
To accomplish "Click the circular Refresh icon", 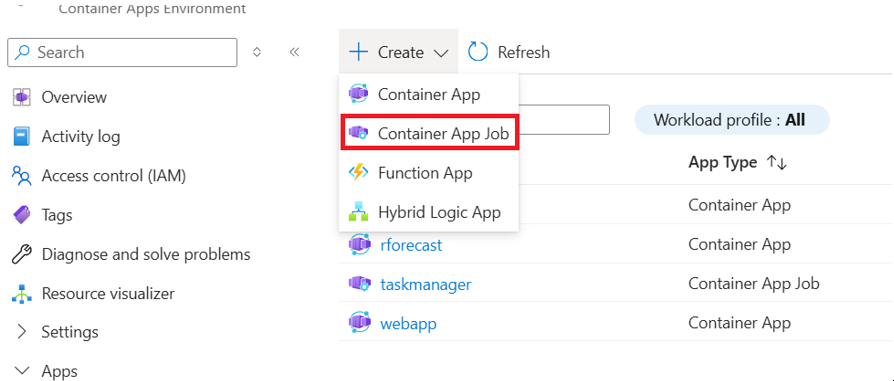I will [x=478, y=52].
